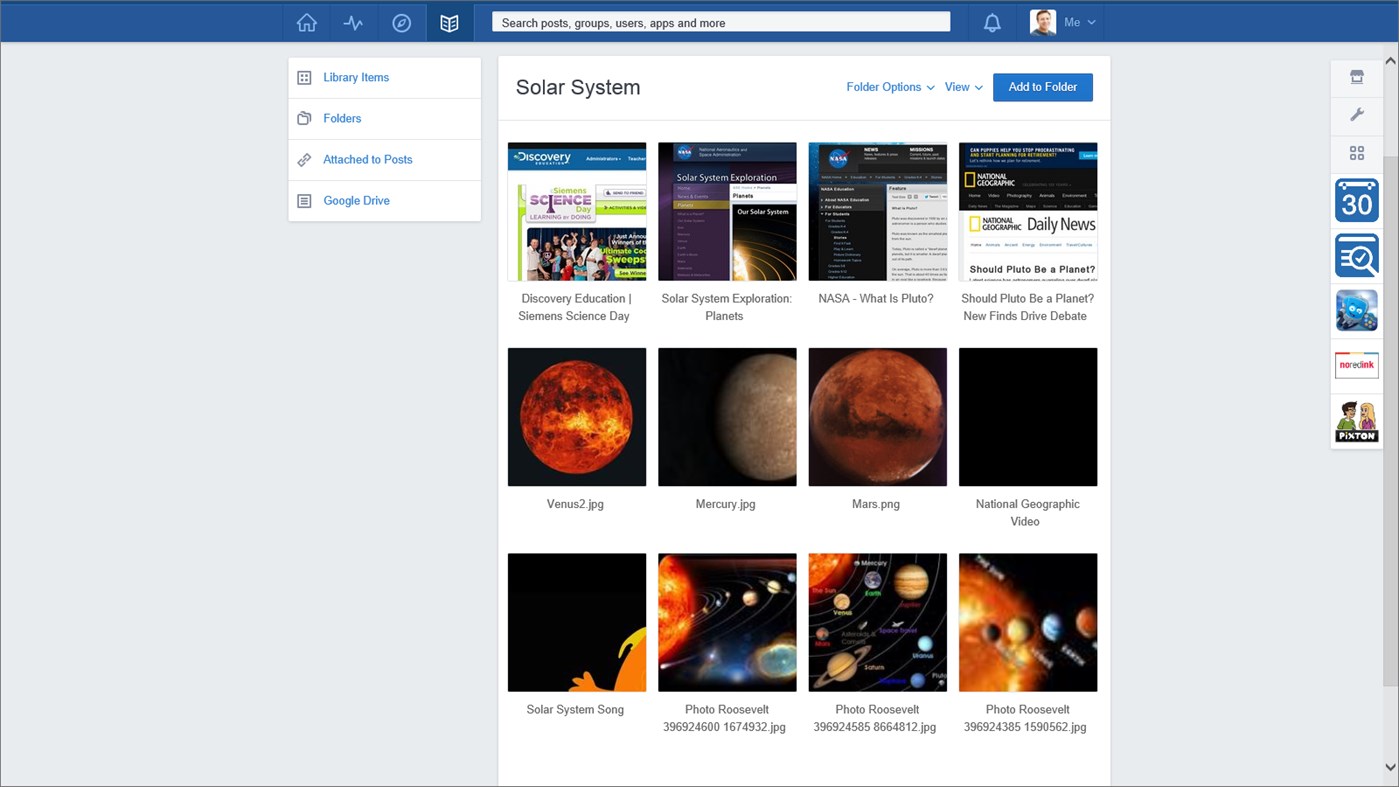This screenshot has width=1399, height=787.
Task: Open recent activity via the pulse icon
Action: tap(353, 22)
